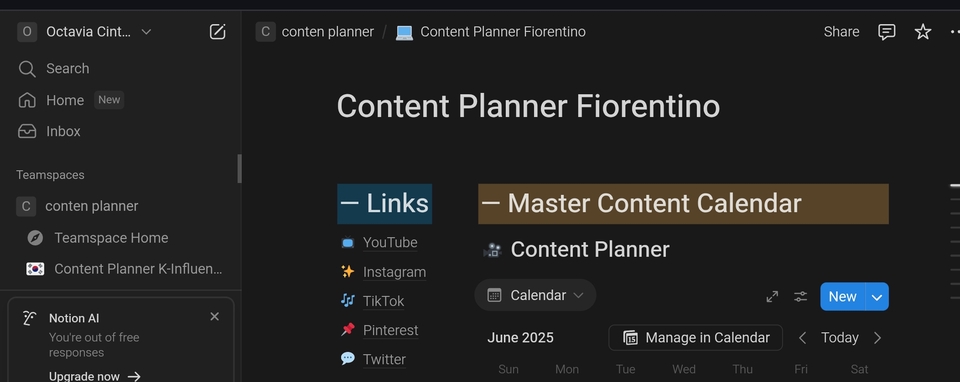Open dropdown arrow beside New button
This screenshot has height=382, width=960.
pyautogui.click(x=877, y=296)
